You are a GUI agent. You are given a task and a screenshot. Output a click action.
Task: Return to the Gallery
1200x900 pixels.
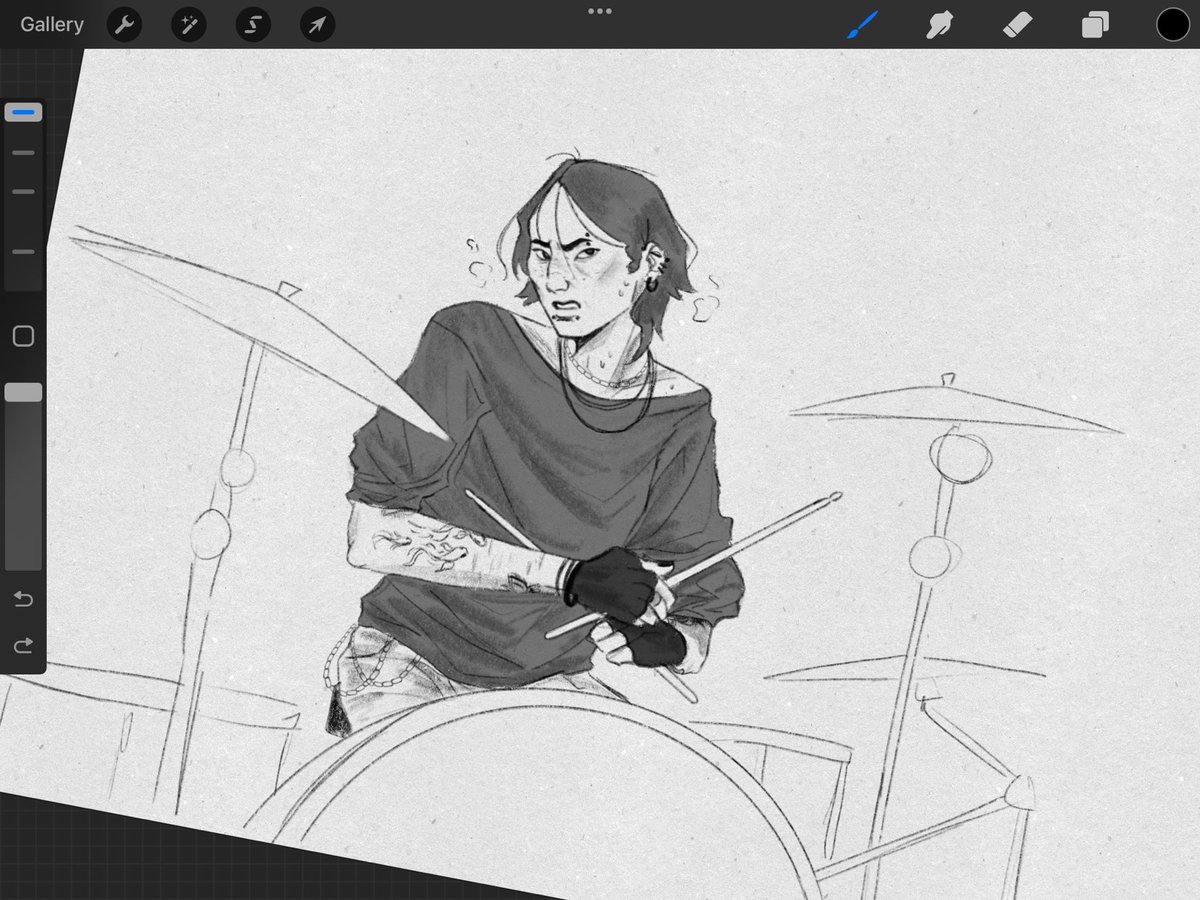point(51,24)
